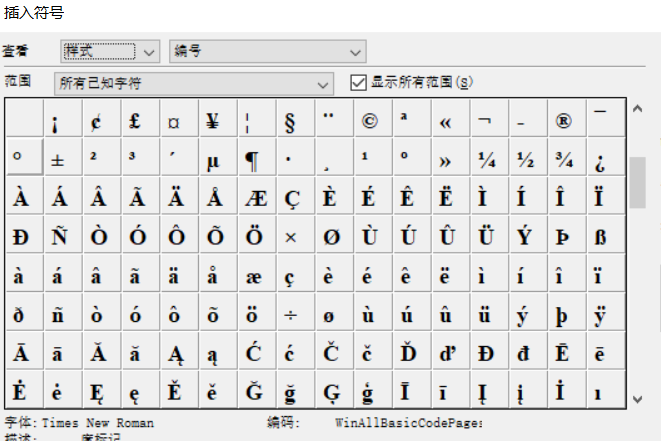Viewport: 661px width, 441px height.
Task: Select the capital Ā with macron
Action: [x=24, y=351]
